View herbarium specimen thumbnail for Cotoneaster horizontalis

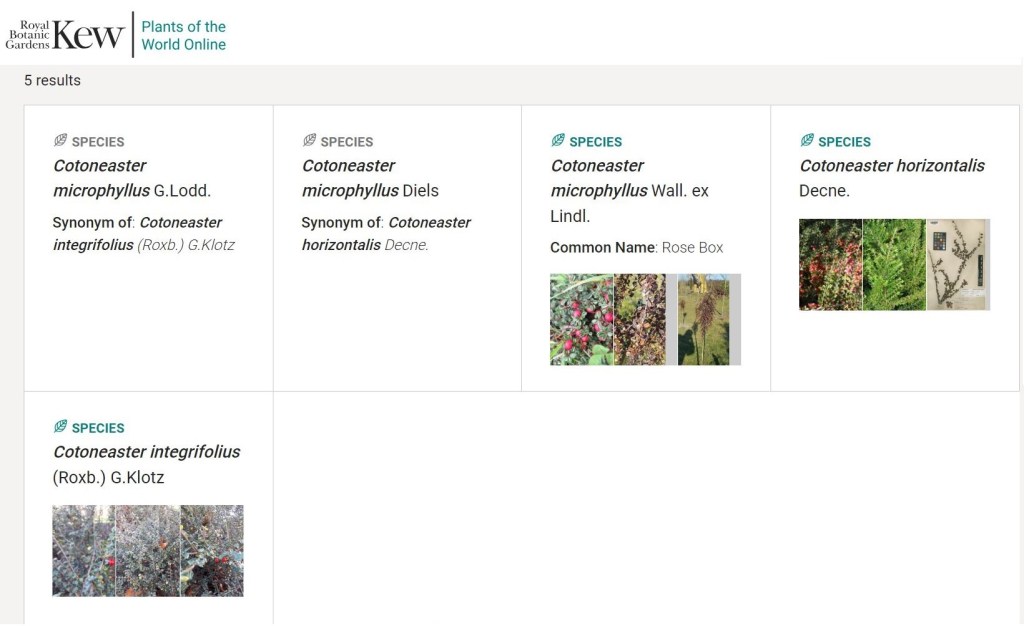coord(958,265)
